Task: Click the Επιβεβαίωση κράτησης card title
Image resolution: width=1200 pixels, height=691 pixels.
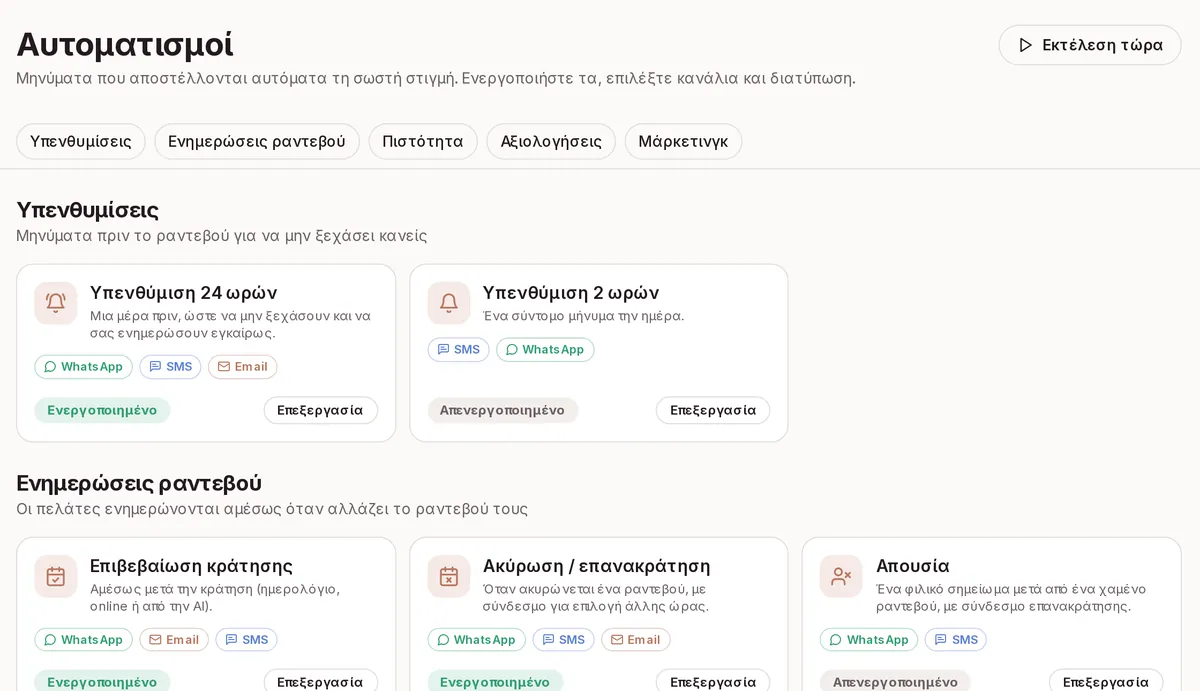Action: click(x=191, y=566)
